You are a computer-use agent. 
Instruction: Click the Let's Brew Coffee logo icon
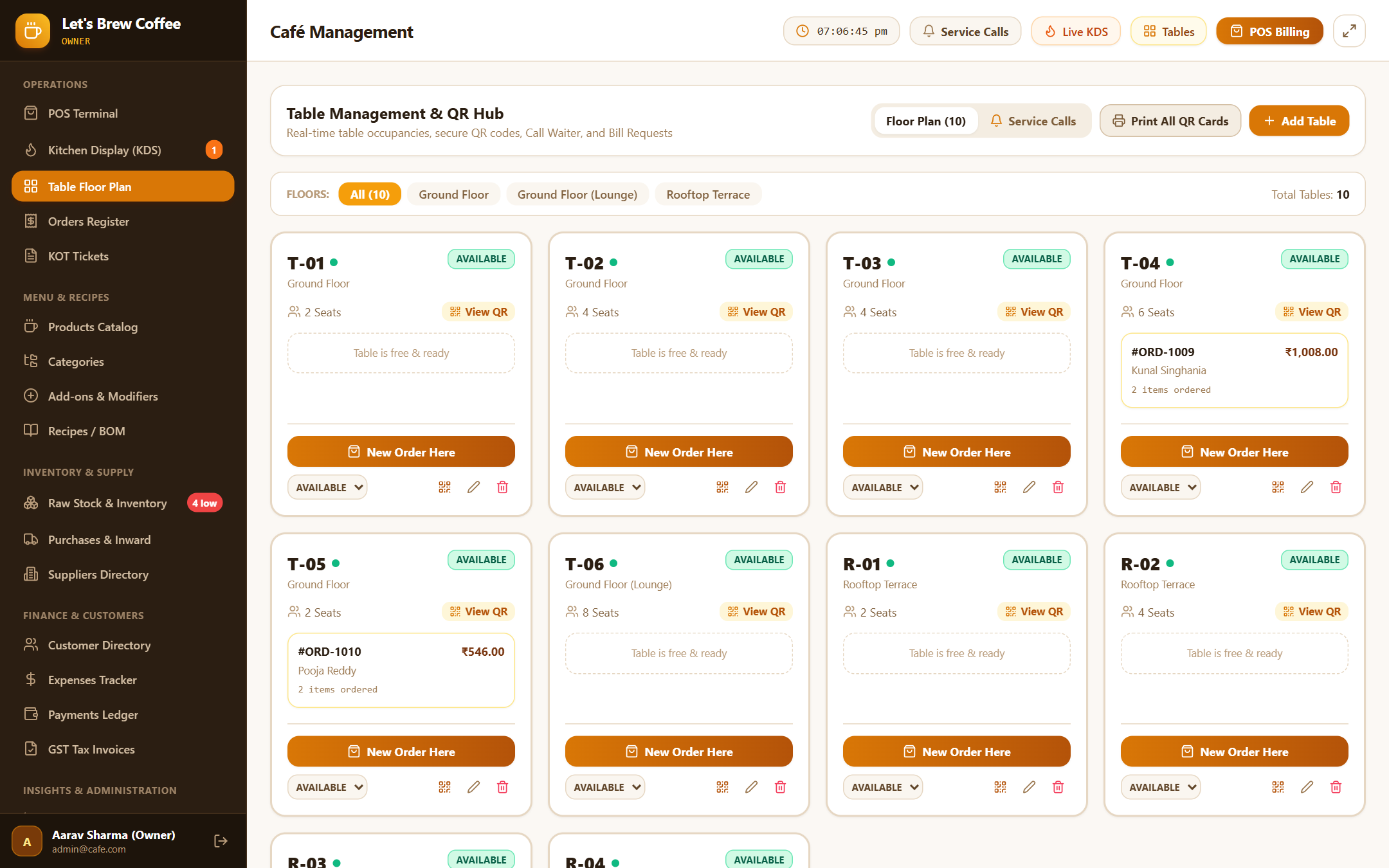pos(33,31)
